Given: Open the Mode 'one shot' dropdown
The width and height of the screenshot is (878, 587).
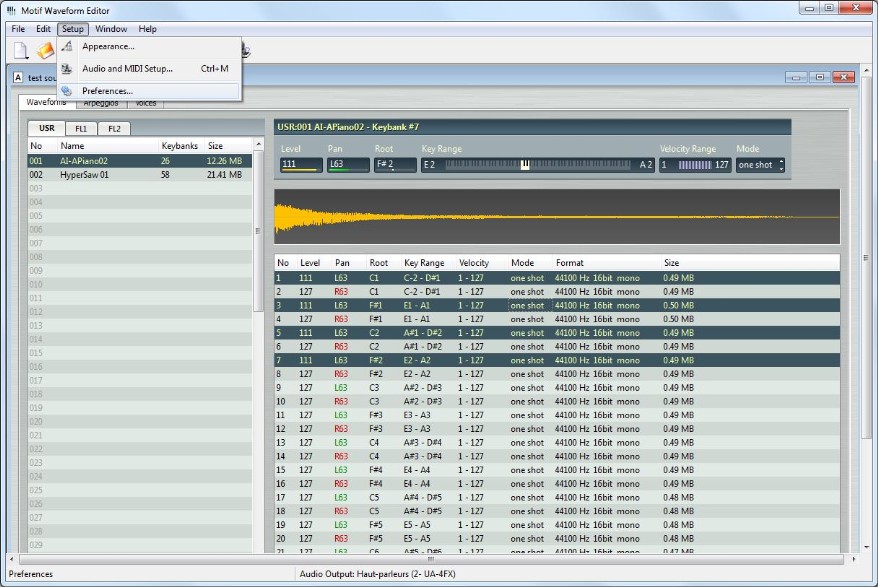Looking at the screenshot, I should [x=760, y=165].
